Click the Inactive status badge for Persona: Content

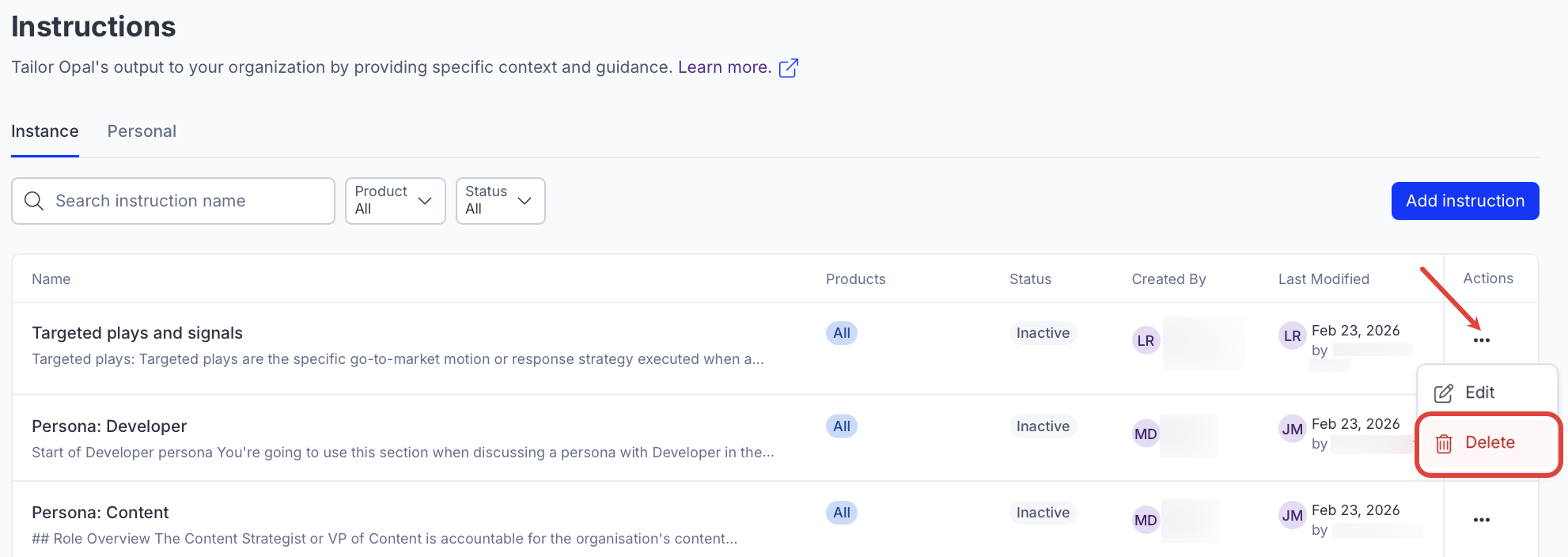coord(1042,513)
